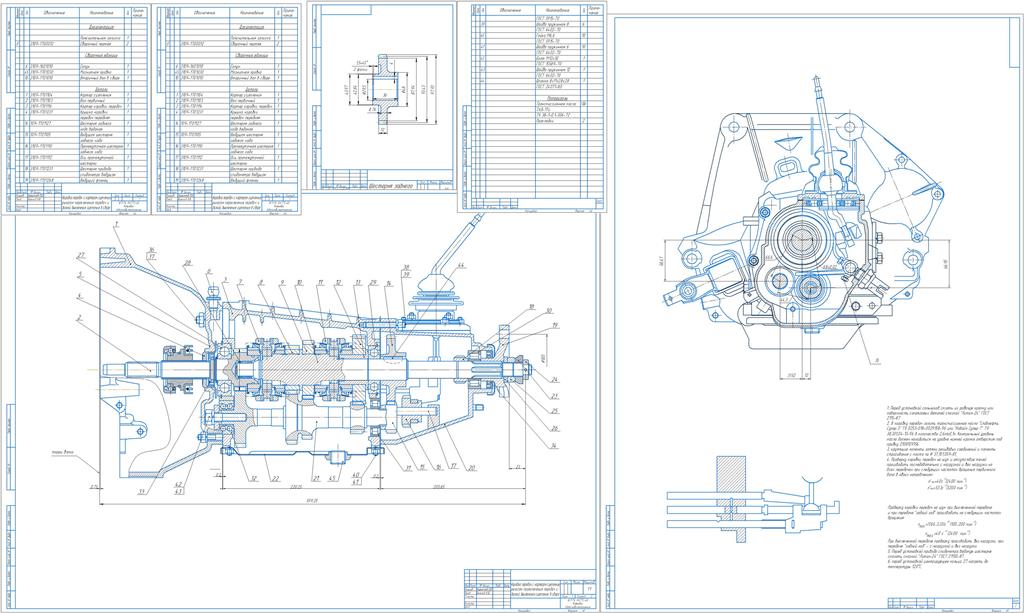Click callout number 13 above gearbox
This screenshot has height=613, width=1024.
[x=358, y=282]
